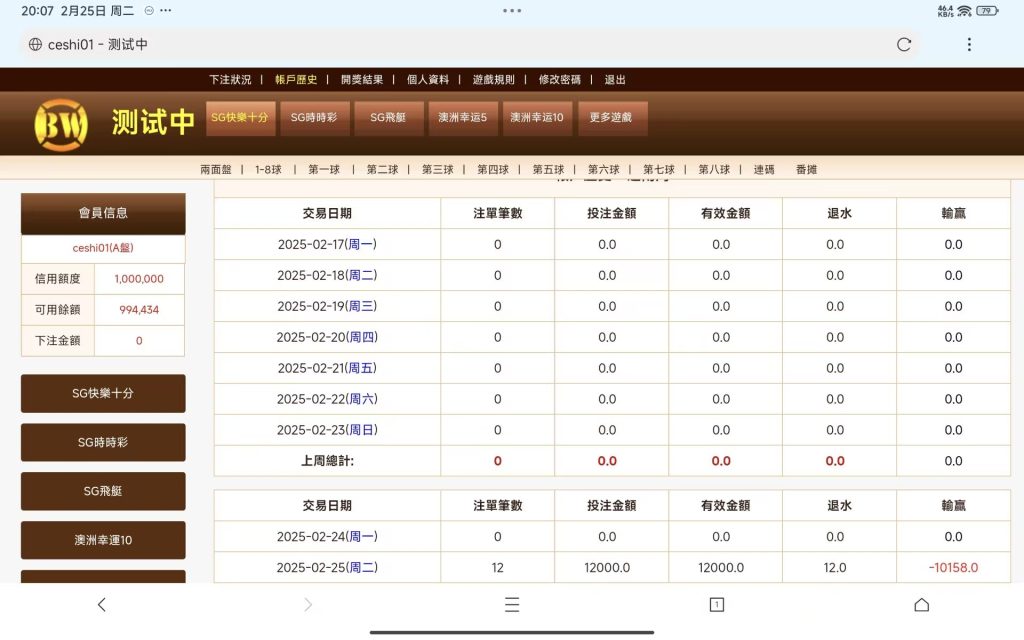Choose 第一球 in sub-navigation
Image resolution: width=1024 pixels, height=640 pixels.
324,170
